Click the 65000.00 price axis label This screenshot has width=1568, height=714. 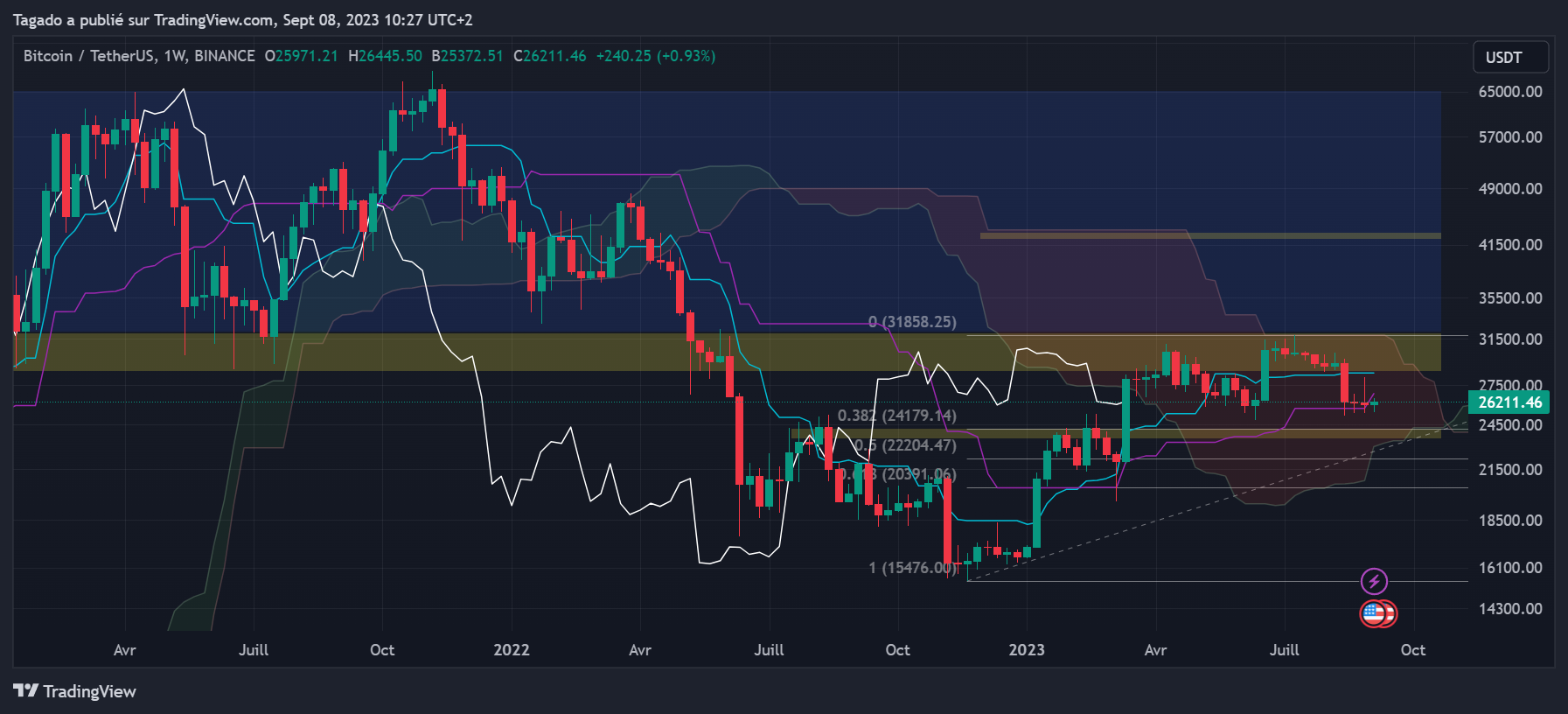coord(1510,92)
